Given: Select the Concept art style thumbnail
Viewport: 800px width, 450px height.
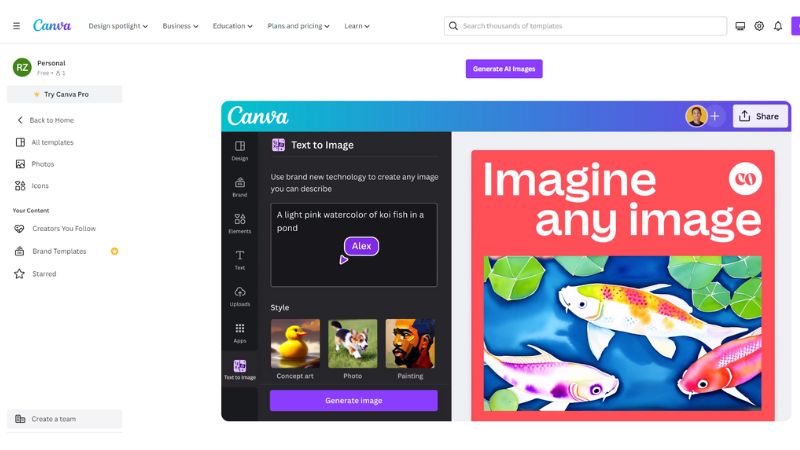Looking at the screenshot, I should click(x=295, y=344).
